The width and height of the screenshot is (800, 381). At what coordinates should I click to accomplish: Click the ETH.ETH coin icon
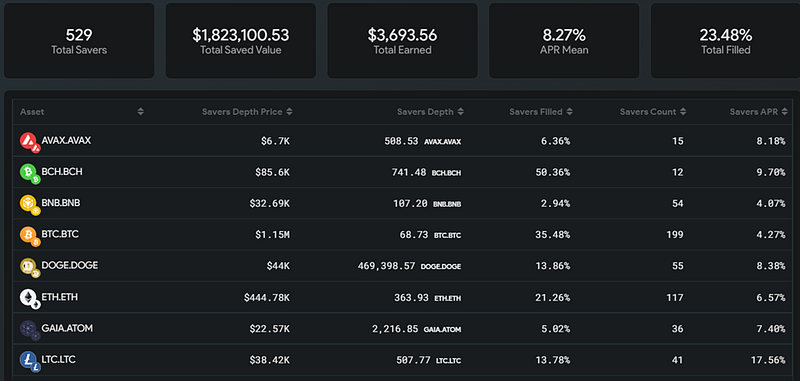(x=30, y=298)
